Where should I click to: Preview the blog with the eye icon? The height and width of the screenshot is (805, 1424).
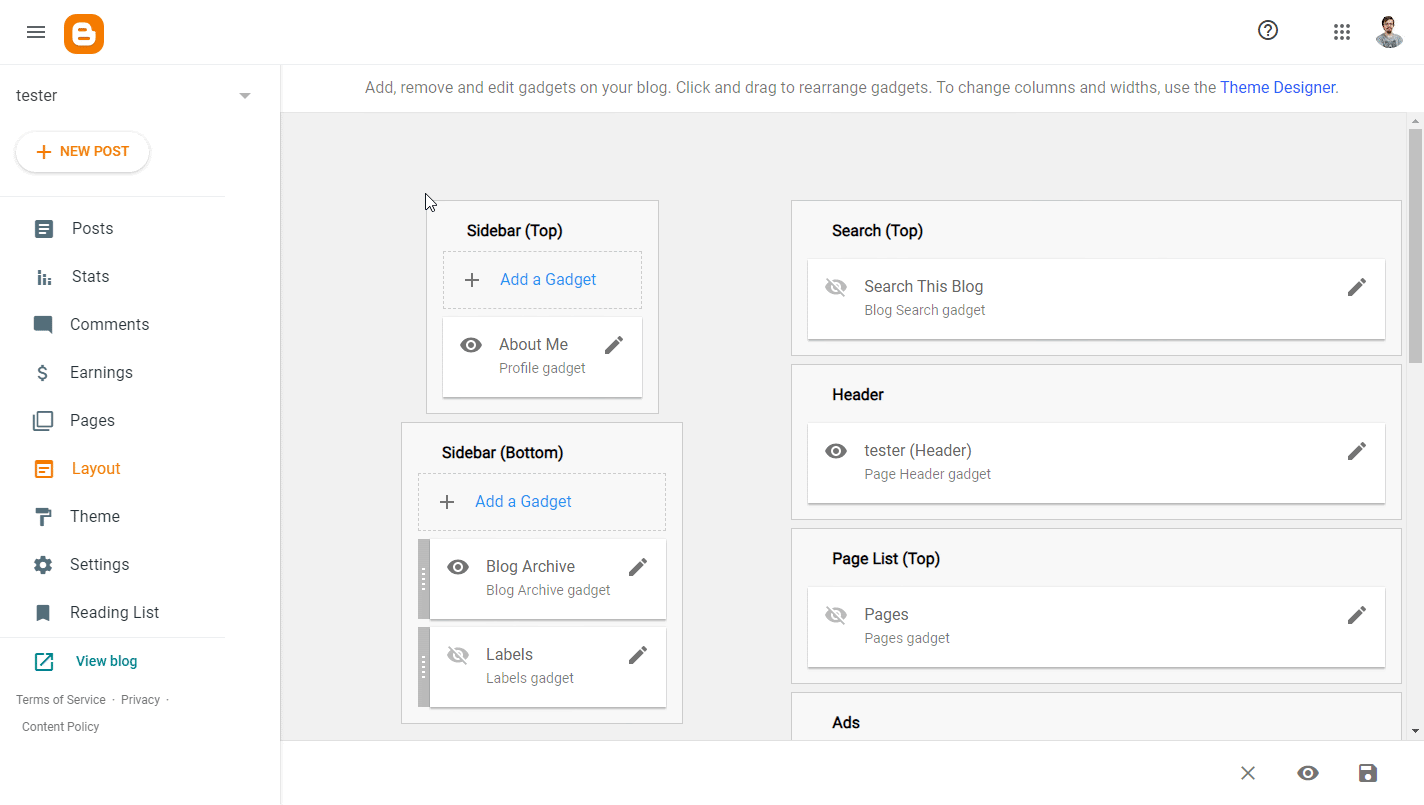(x=1308, y=773)
